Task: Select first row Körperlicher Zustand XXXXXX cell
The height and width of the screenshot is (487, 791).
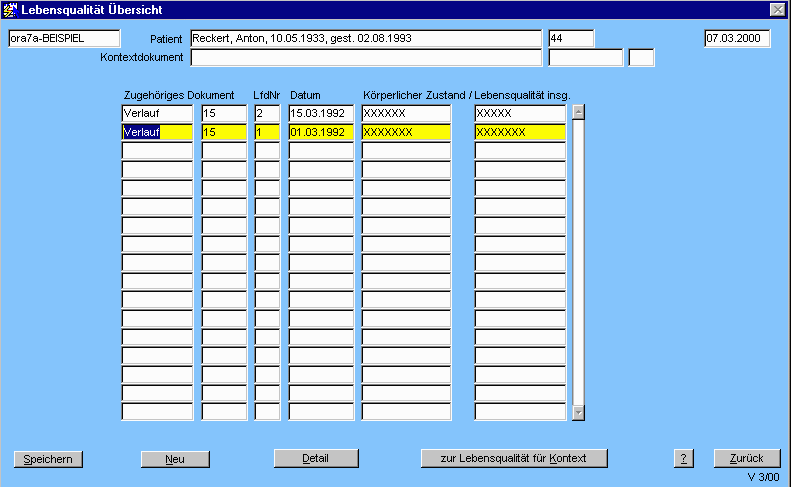Action: tap(406, 114)
